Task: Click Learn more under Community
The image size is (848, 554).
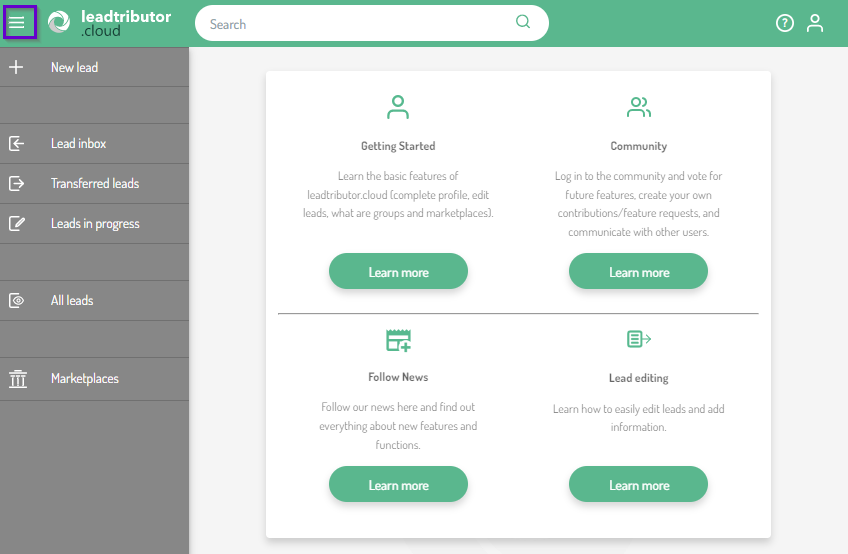Action: [638, 272]
